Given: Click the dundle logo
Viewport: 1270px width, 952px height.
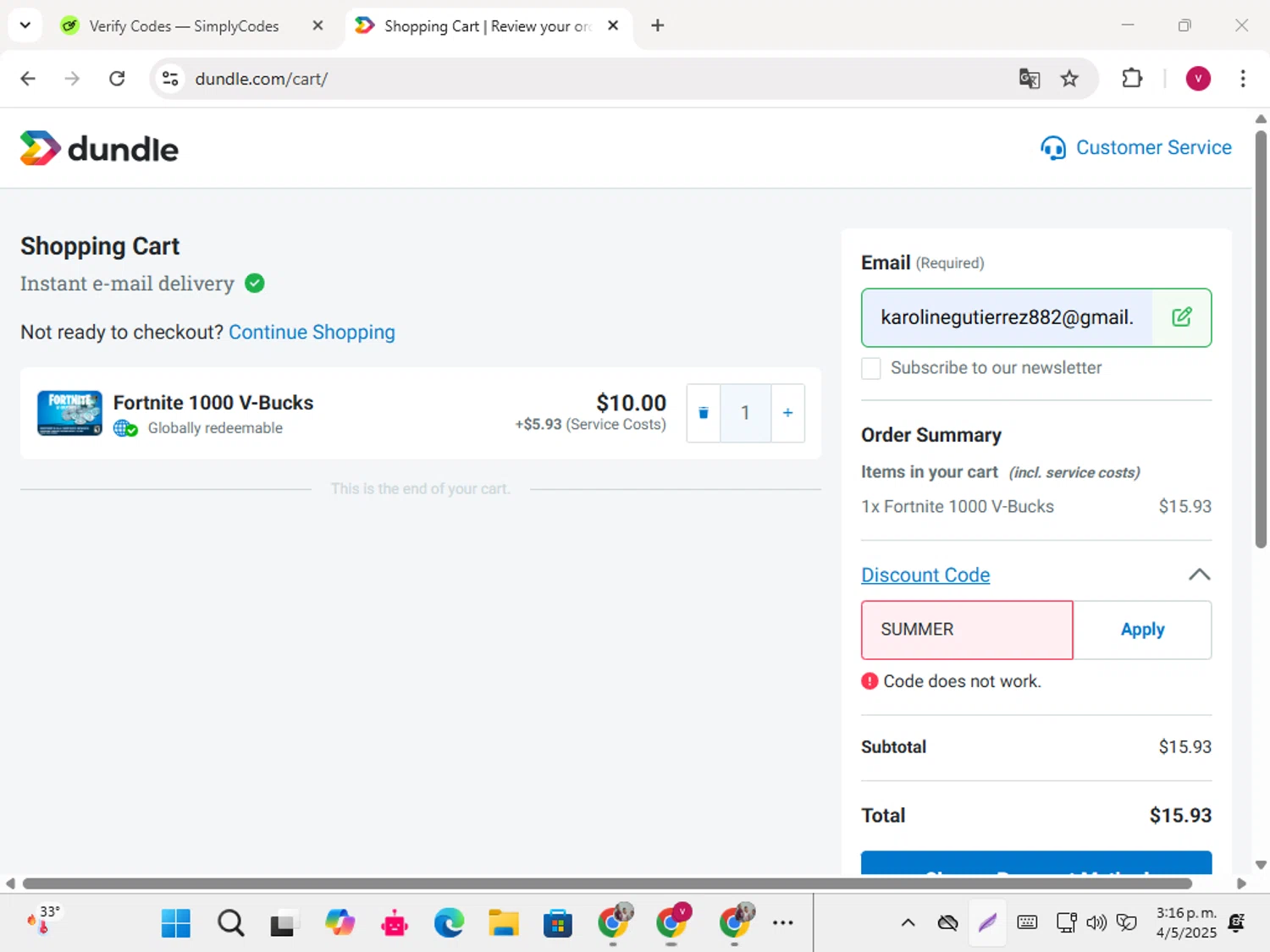Looking at the screenshot, I should 99,149.
